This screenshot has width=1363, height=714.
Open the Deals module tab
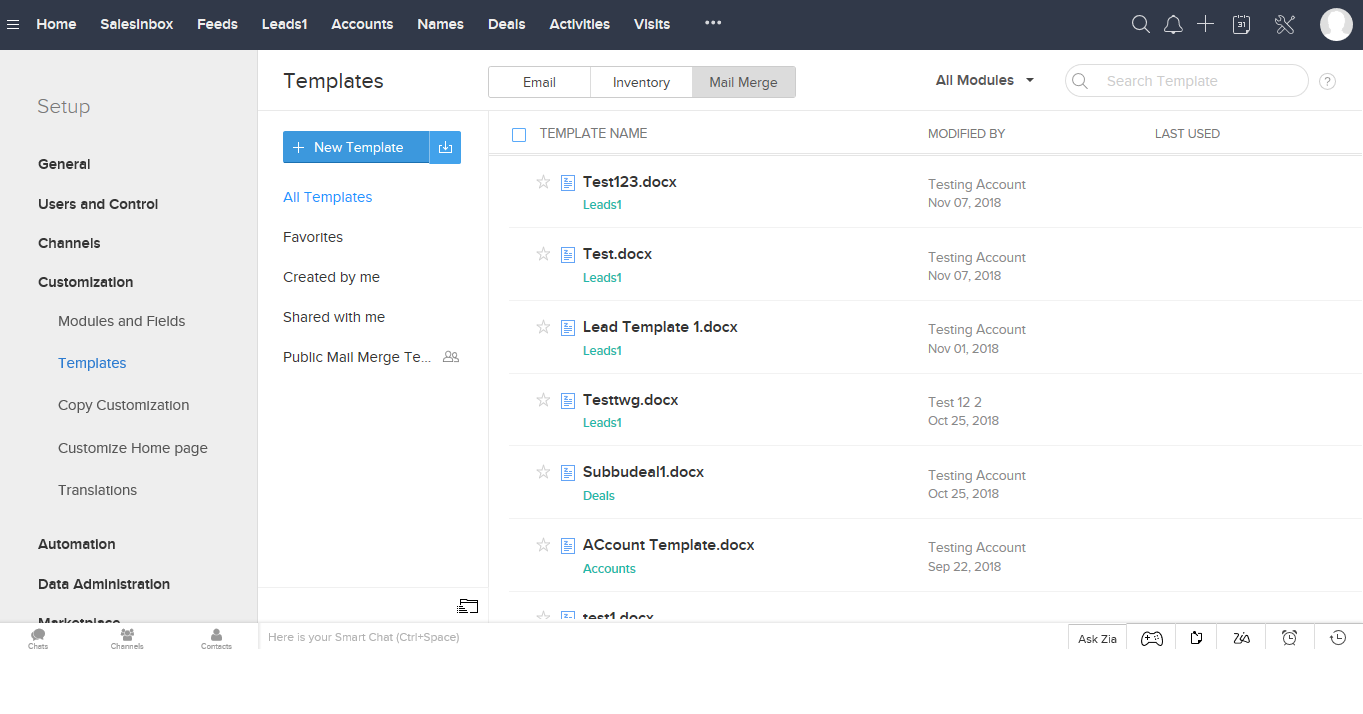click(506, 24)
